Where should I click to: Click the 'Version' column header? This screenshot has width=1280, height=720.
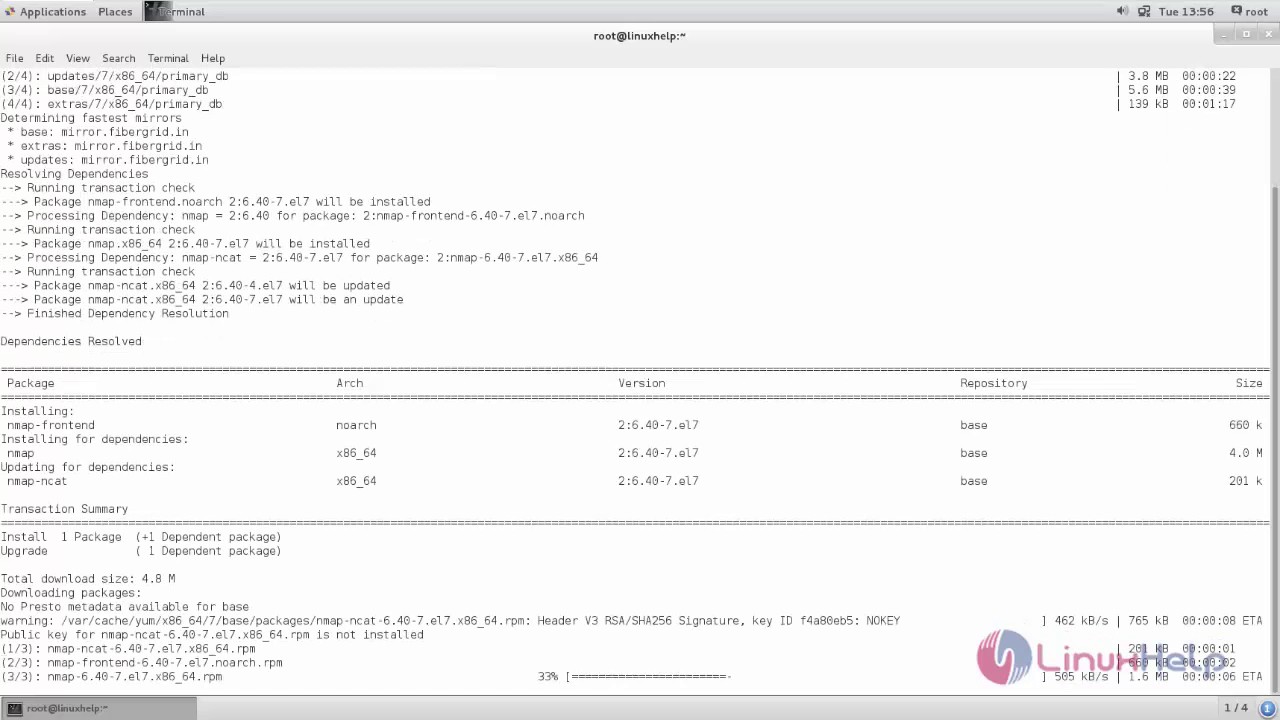641,383
